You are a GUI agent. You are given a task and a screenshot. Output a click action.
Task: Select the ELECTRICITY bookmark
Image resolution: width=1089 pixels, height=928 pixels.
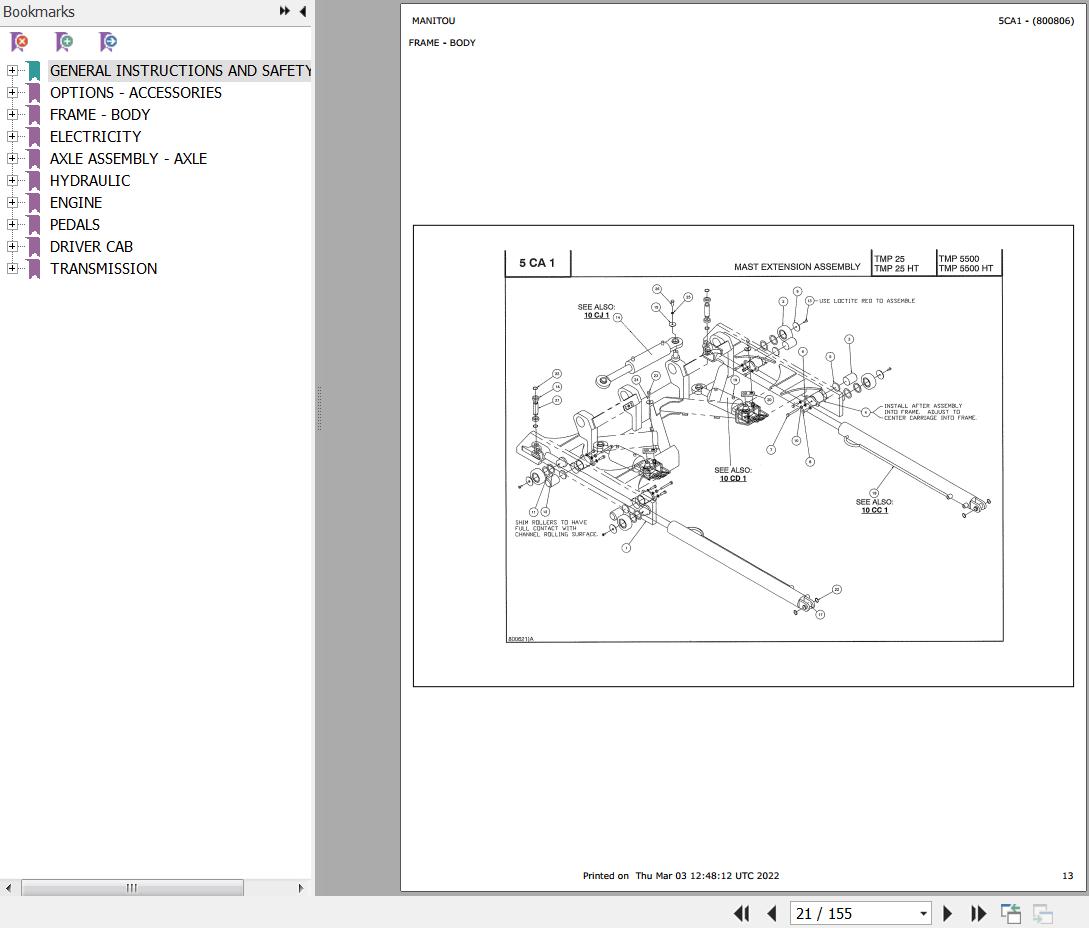pyautogui.click(x=95, y=137)
